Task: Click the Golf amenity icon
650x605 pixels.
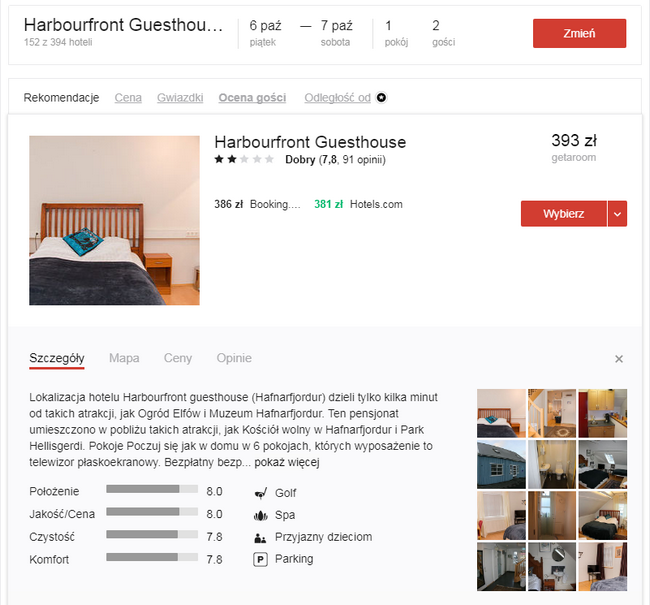Action: [x=261, y=493]
